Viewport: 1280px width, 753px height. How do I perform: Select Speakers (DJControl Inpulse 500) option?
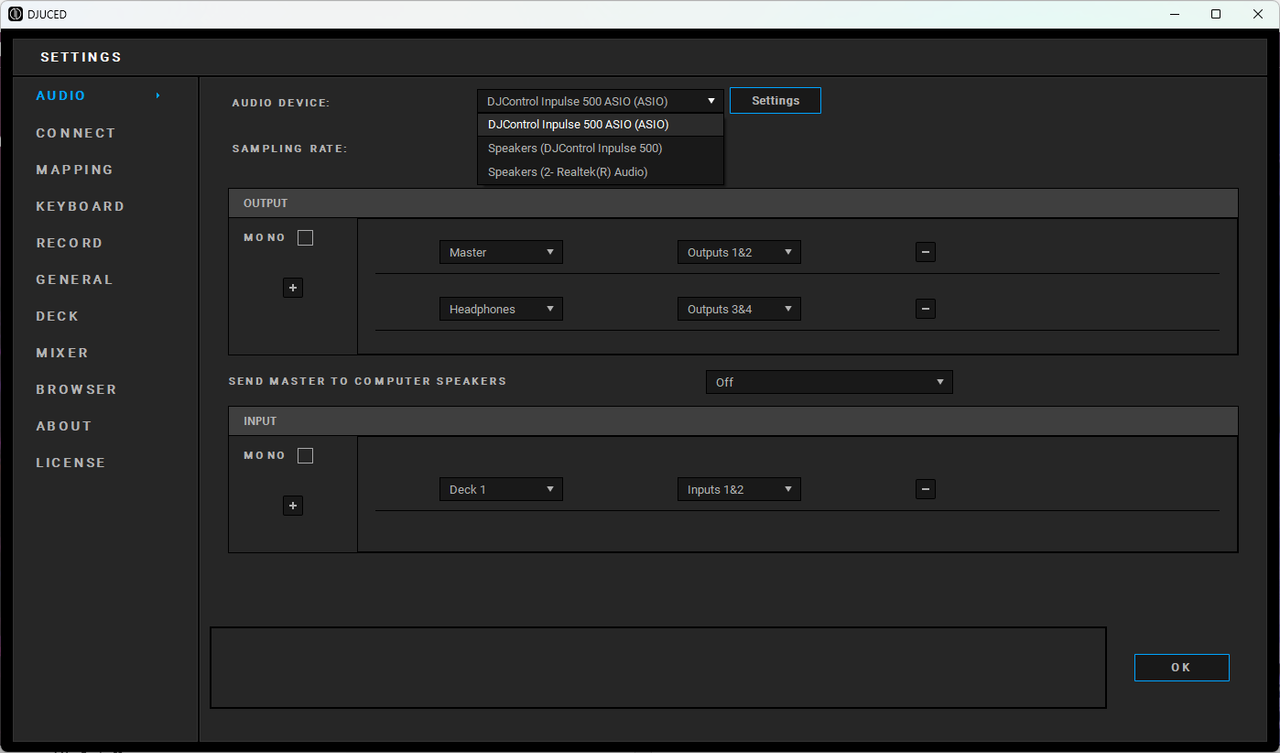click(600, 148)
